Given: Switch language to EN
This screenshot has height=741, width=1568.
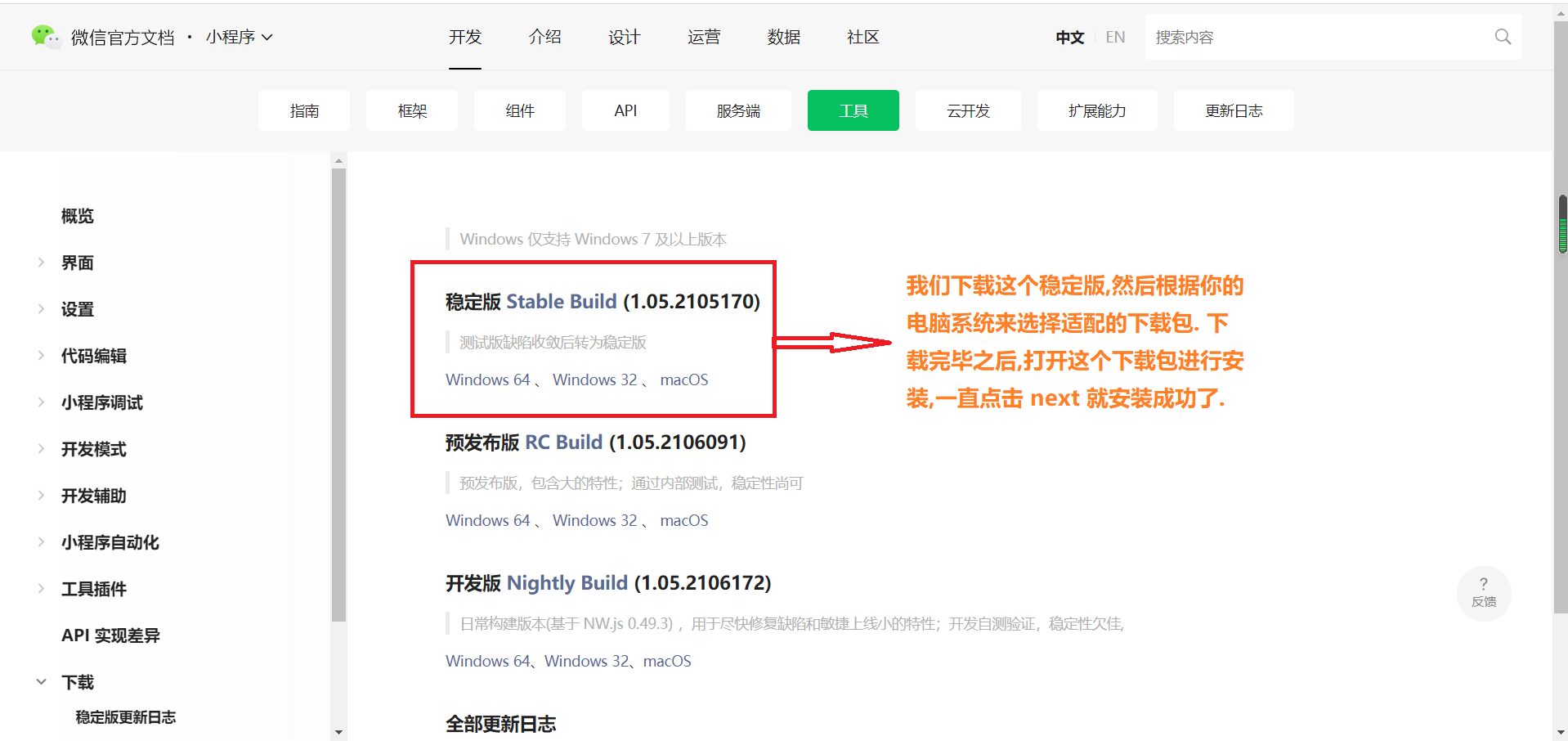Looking at the screenshot, I should click(x=1115, y=37).
